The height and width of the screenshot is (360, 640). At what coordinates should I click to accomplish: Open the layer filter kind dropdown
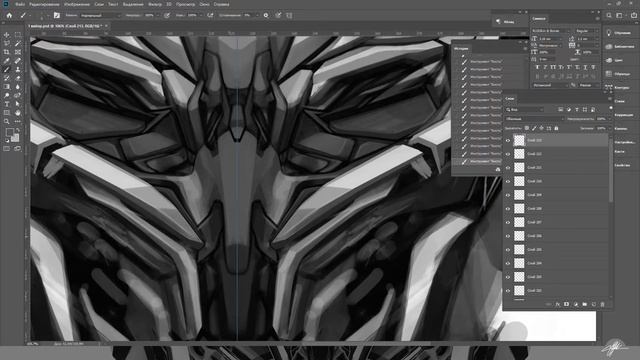pyautogui.click(x=524, y=109)
